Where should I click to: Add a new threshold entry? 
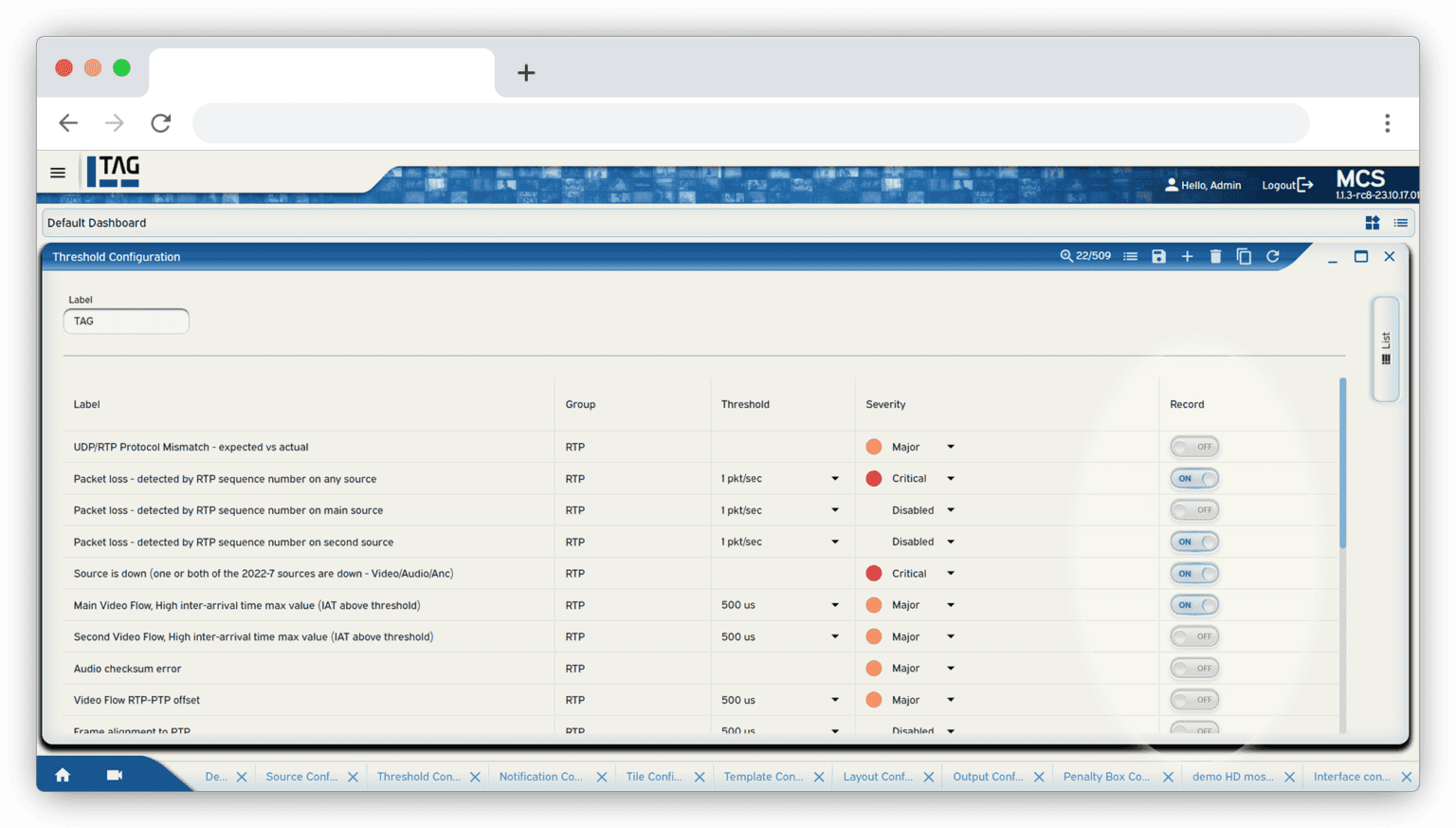coord(1187,256)
